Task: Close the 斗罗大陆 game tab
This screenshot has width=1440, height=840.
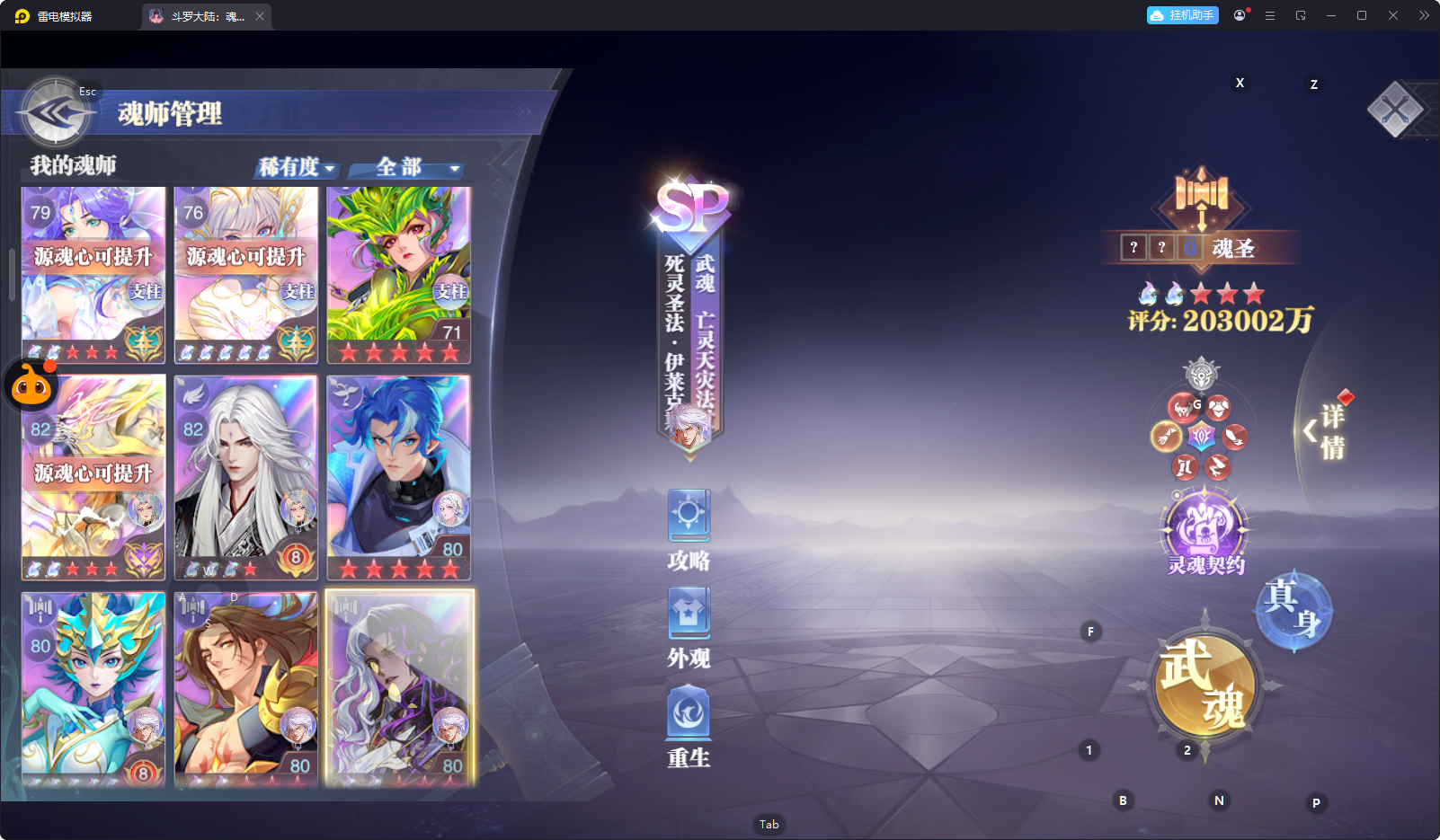Action: (260, 16)
